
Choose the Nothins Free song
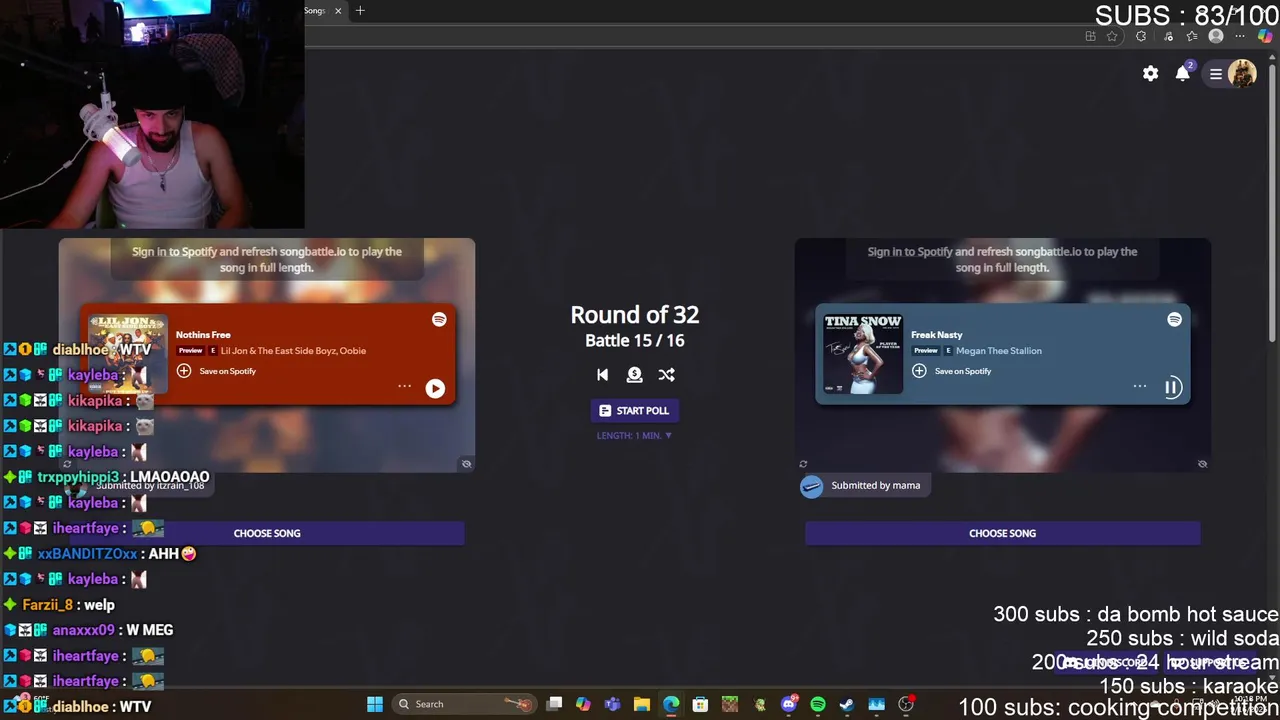(267, 533)
